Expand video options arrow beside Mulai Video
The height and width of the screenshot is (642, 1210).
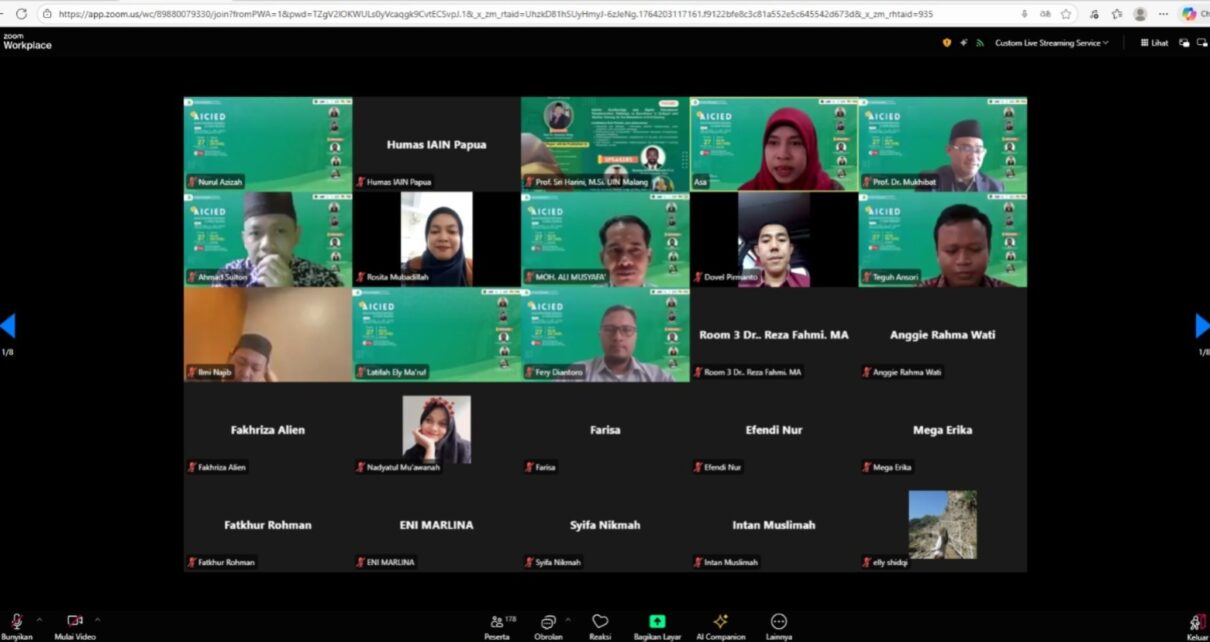point(97,620)
